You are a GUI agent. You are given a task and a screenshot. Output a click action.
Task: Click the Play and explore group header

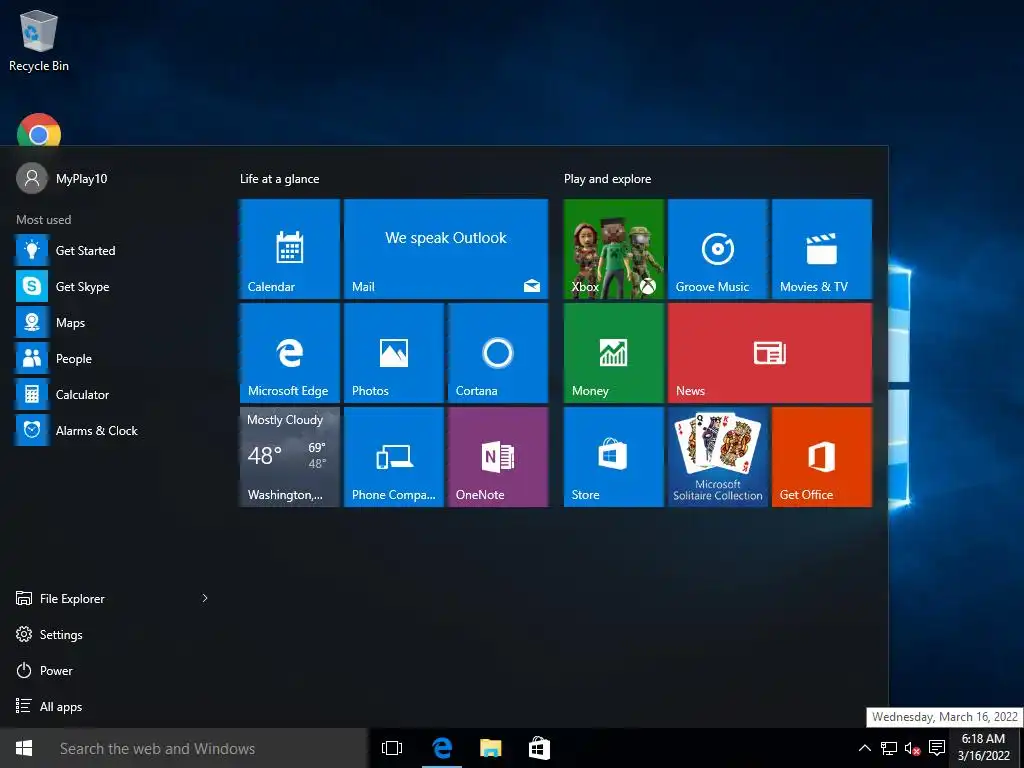pos(607,179)
